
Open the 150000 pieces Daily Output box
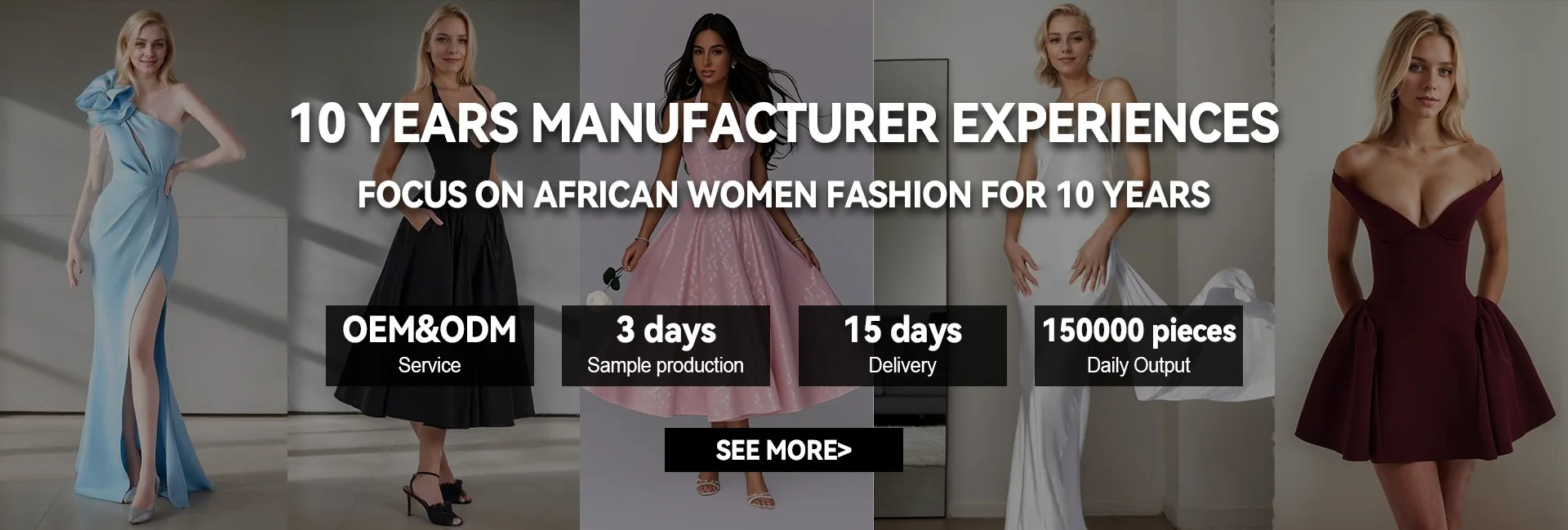click(1138, 345)
